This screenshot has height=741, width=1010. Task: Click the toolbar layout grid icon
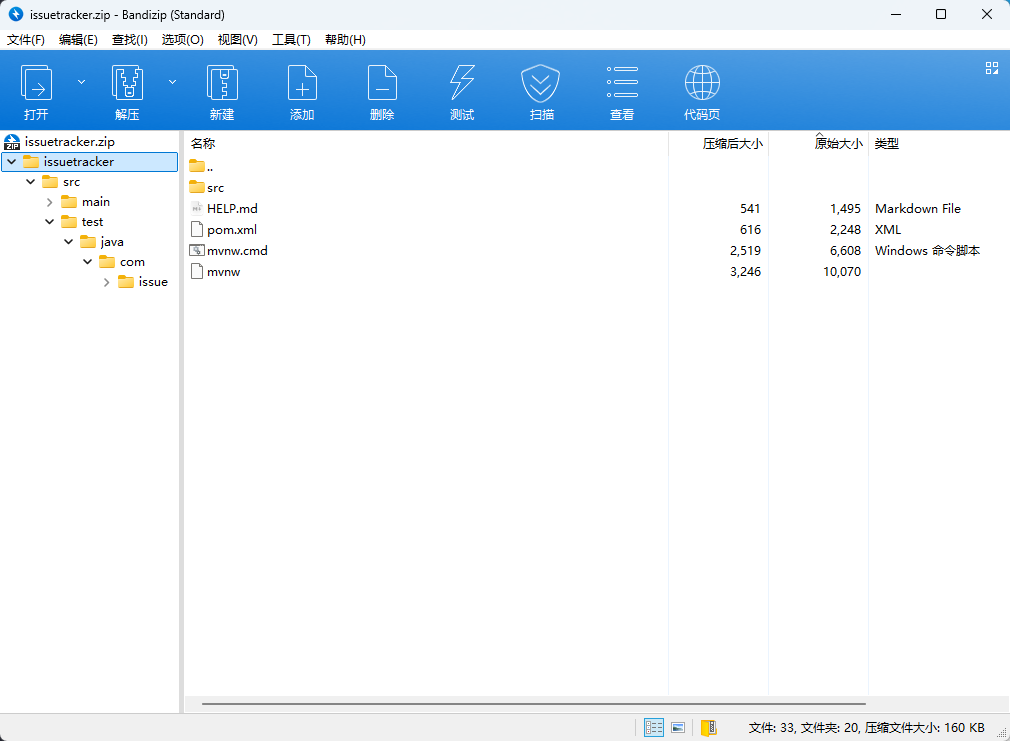click(992, 68)
